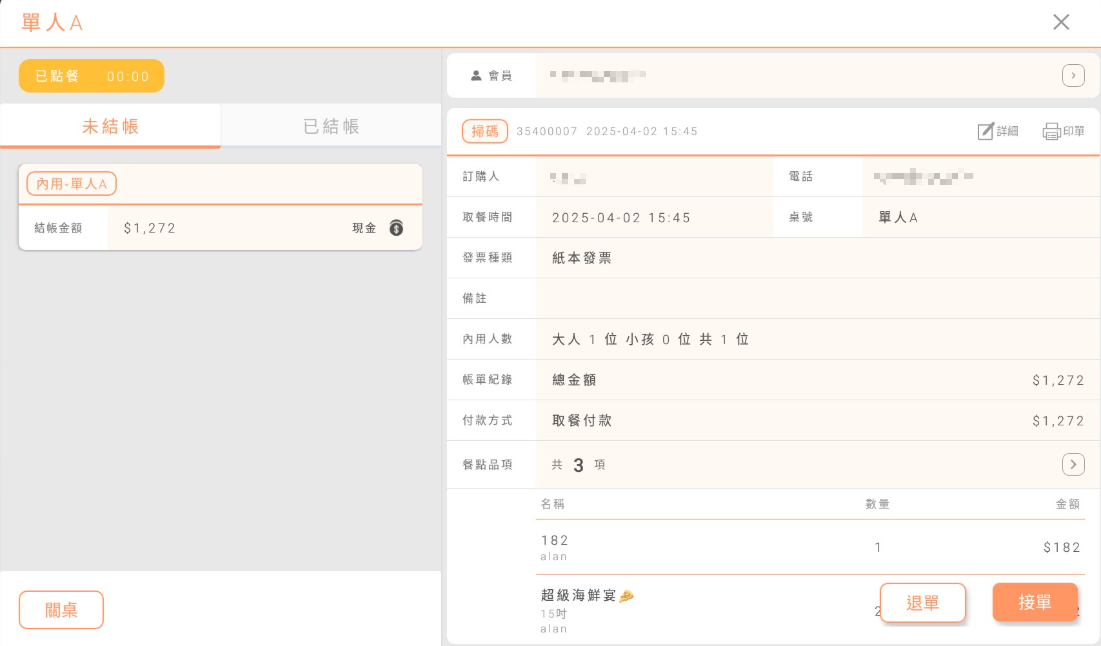1101x646 pixels.
Task: Expand the meal items list chevron
Action: [1073, 464]
